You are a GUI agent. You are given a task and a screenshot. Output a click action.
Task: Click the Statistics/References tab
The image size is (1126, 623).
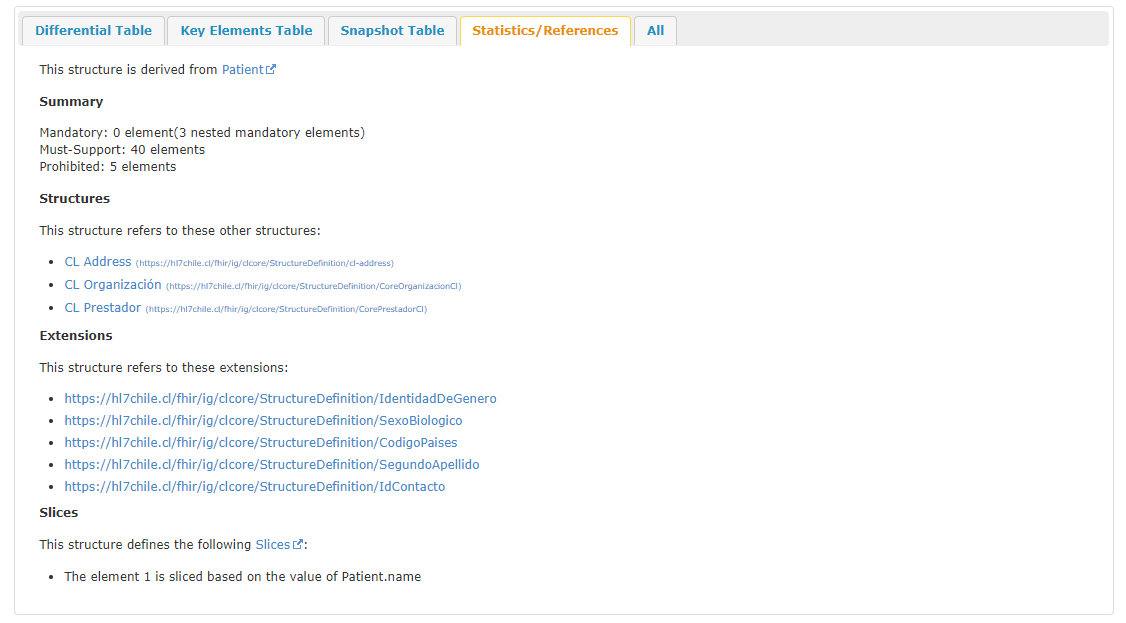pos(545,31)
